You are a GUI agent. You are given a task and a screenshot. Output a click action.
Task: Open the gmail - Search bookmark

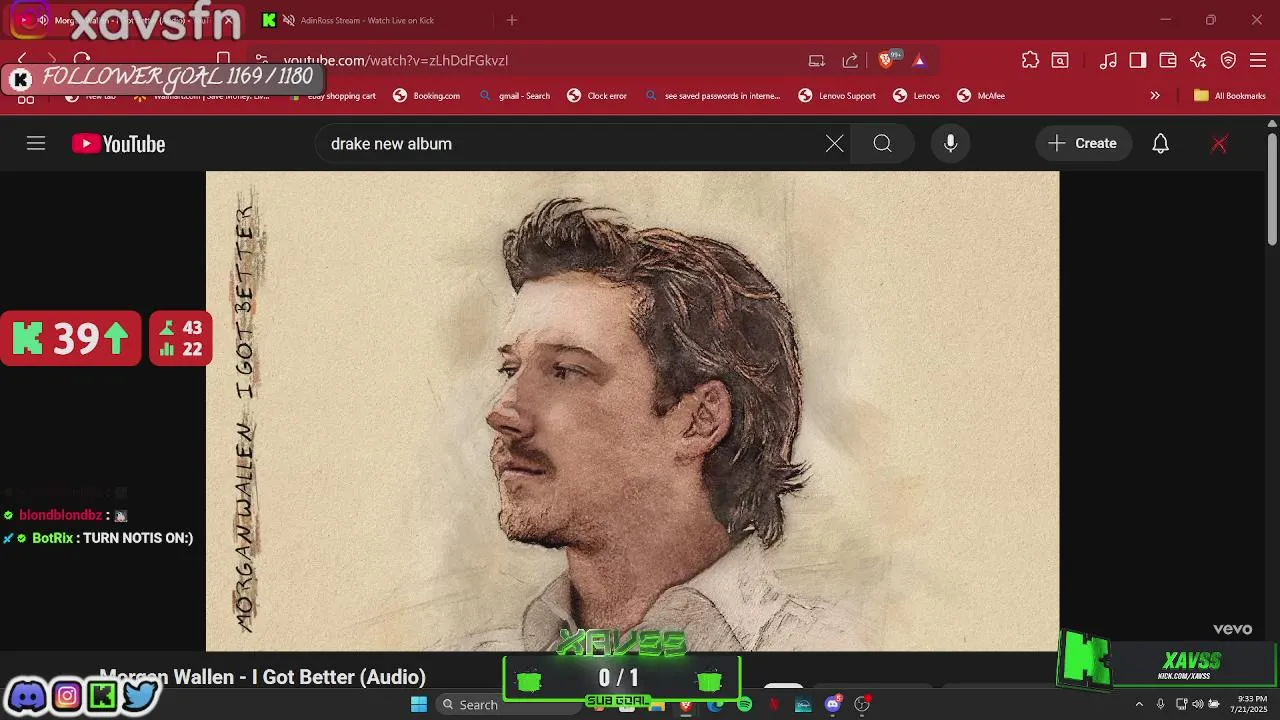click(514, 96)
